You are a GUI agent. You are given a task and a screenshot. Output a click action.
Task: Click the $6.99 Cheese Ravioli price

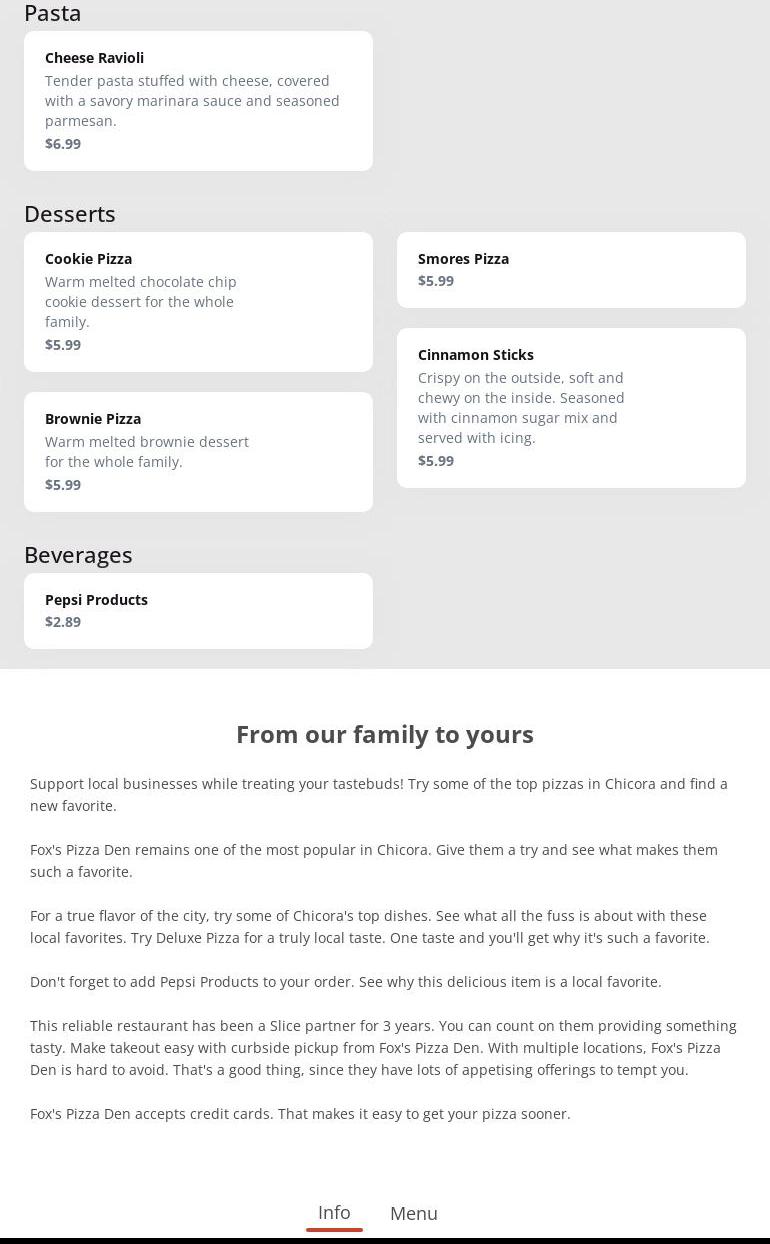click(63, 144)
